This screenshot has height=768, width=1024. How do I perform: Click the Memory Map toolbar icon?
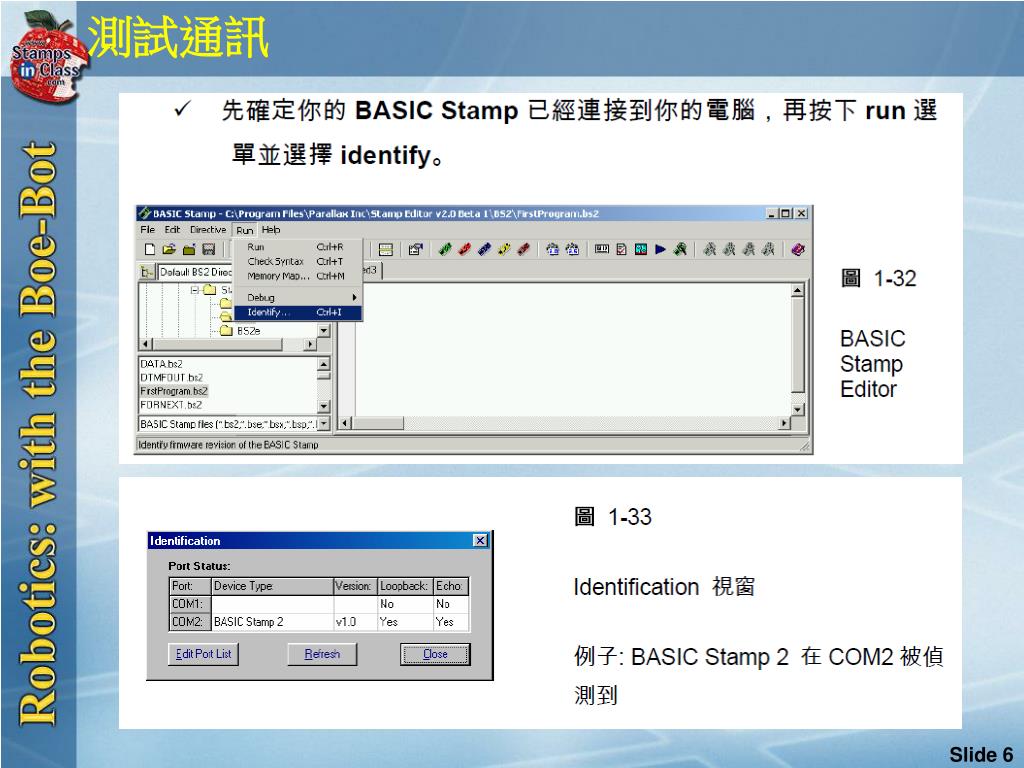[x=602, y=249]
